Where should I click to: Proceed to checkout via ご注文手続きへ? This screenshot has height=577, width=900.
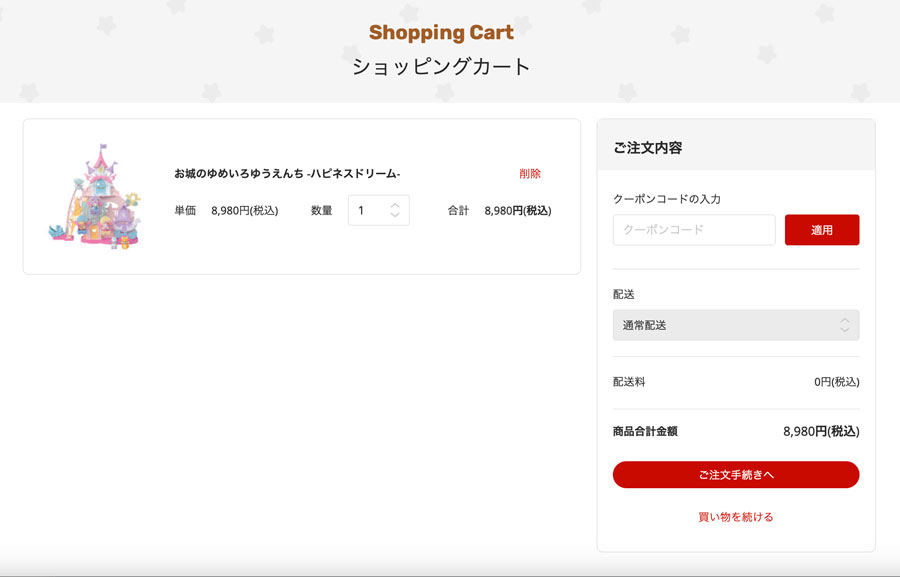pyautogui.click(x=736, y=475)
